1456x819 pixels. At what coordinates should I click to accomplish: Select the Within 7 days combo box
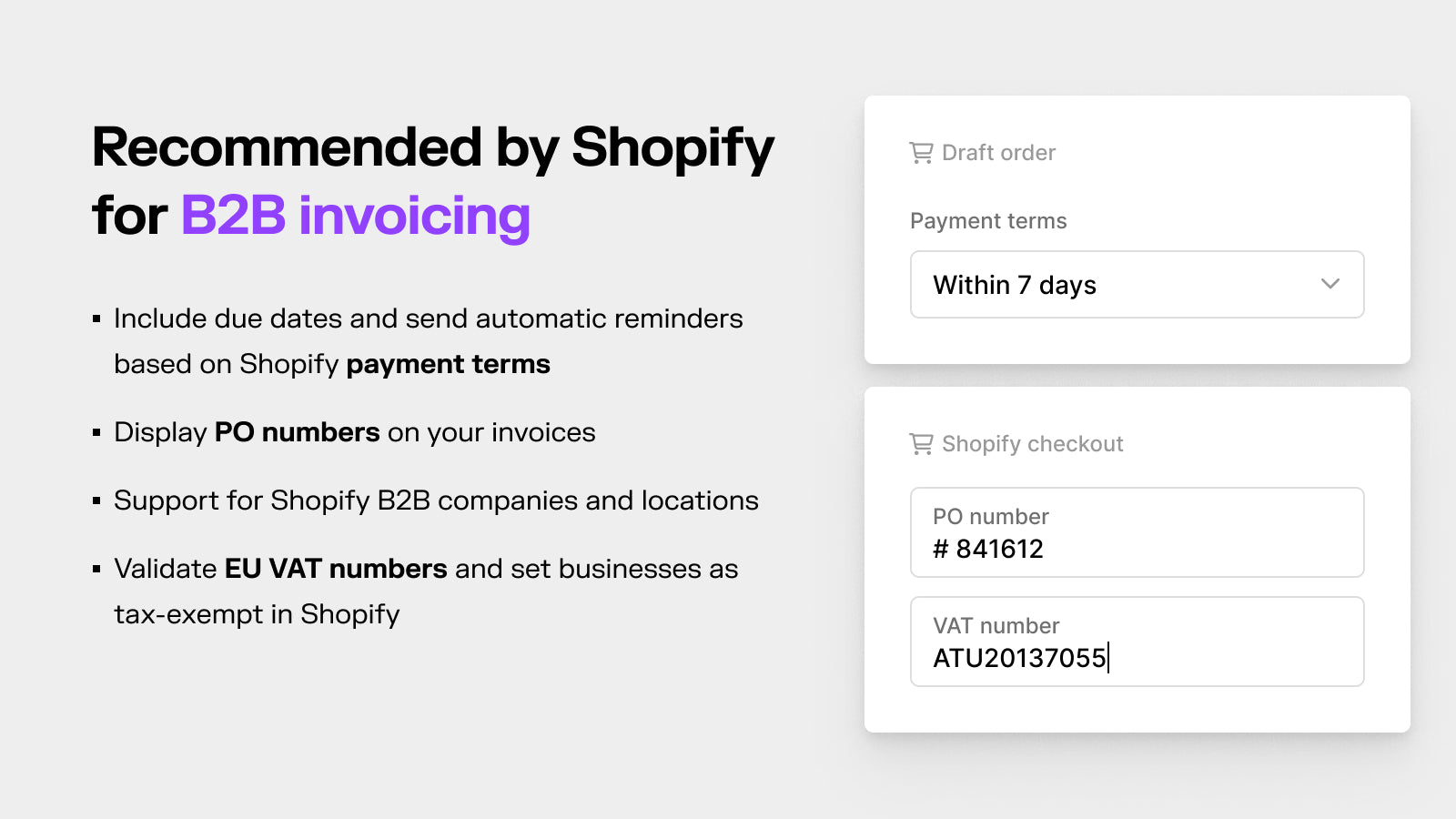coord(1137,285)
